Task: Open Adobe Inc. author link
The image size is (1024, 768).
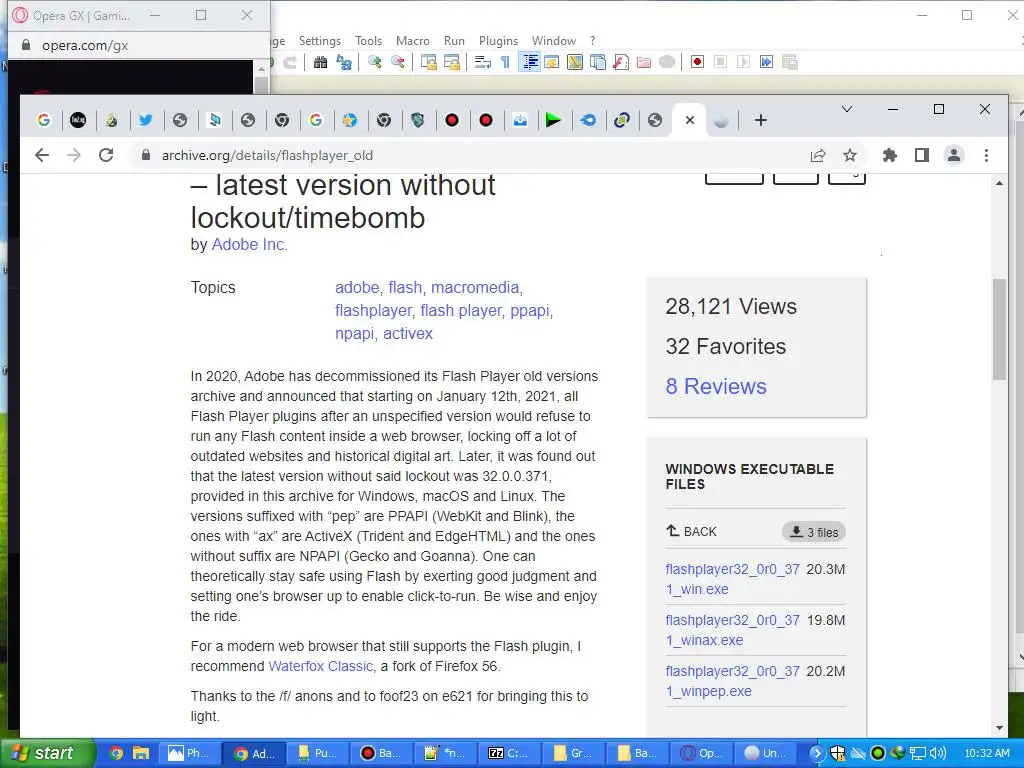Action: tap(249, 244)
